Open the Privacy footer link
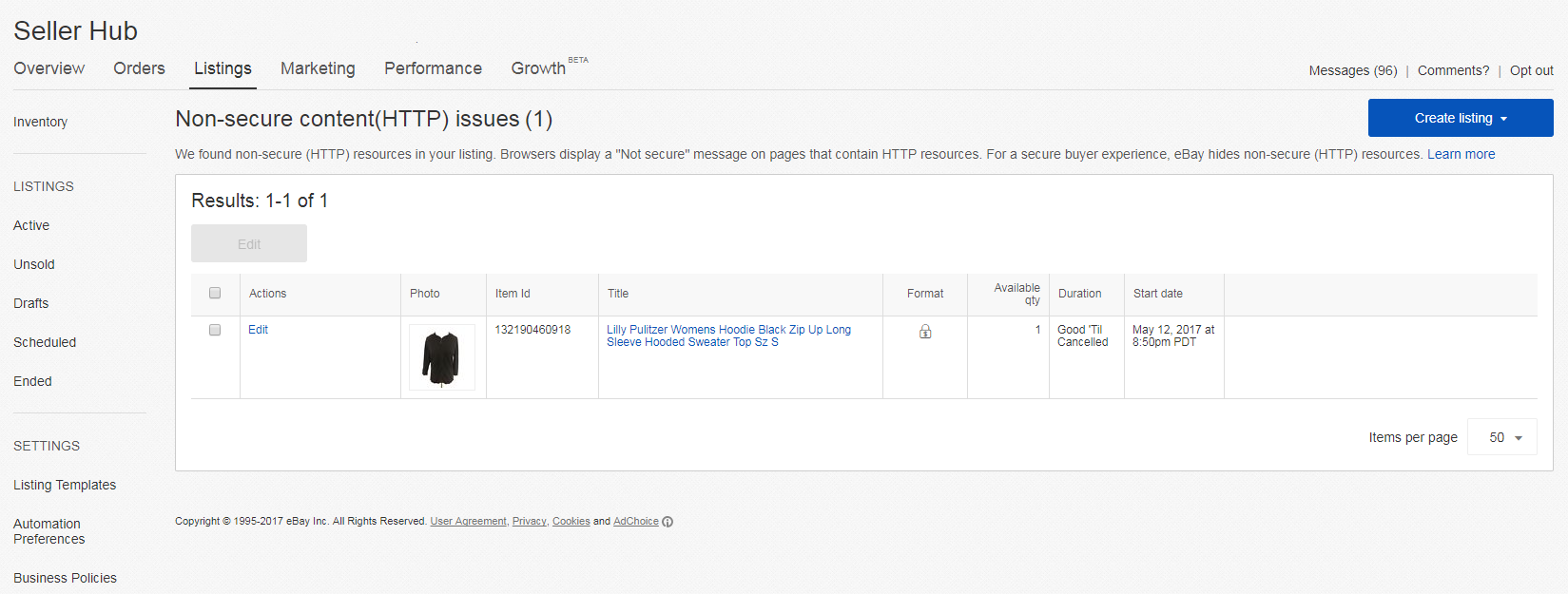 [x=529, y=521]
